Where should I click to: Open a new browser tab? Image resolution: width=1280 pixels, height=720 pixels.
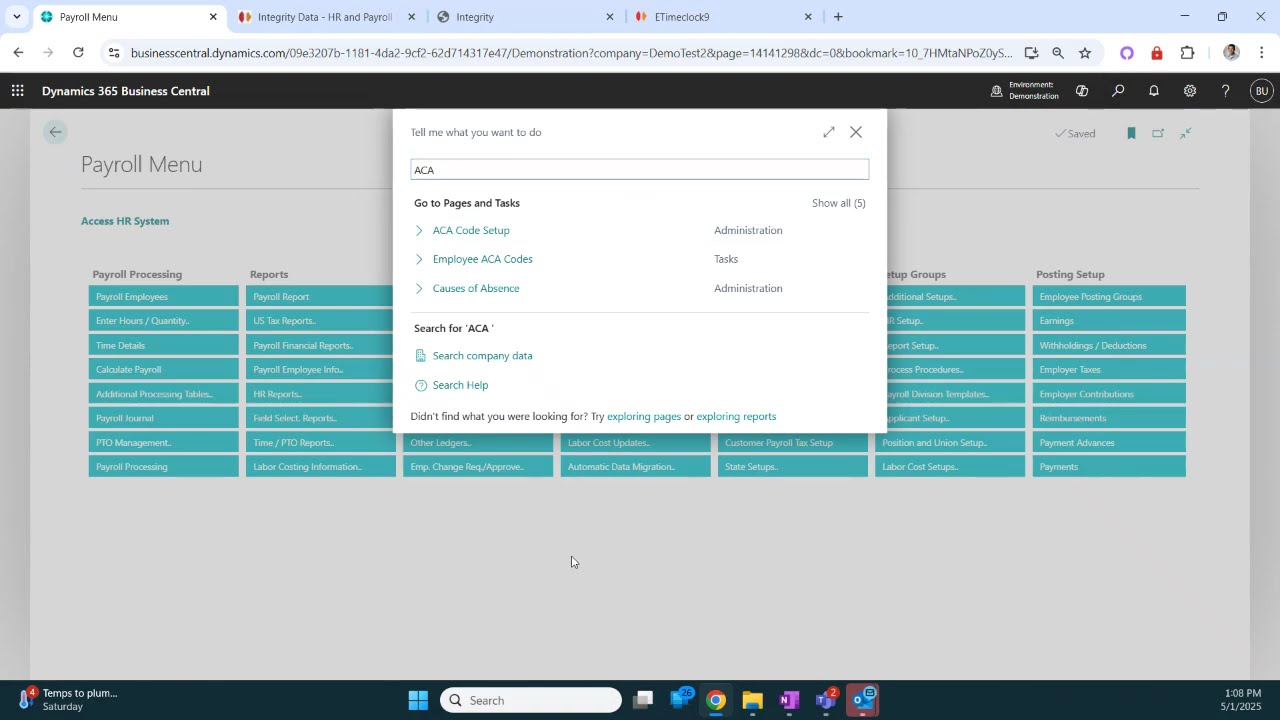pos(838,17)
